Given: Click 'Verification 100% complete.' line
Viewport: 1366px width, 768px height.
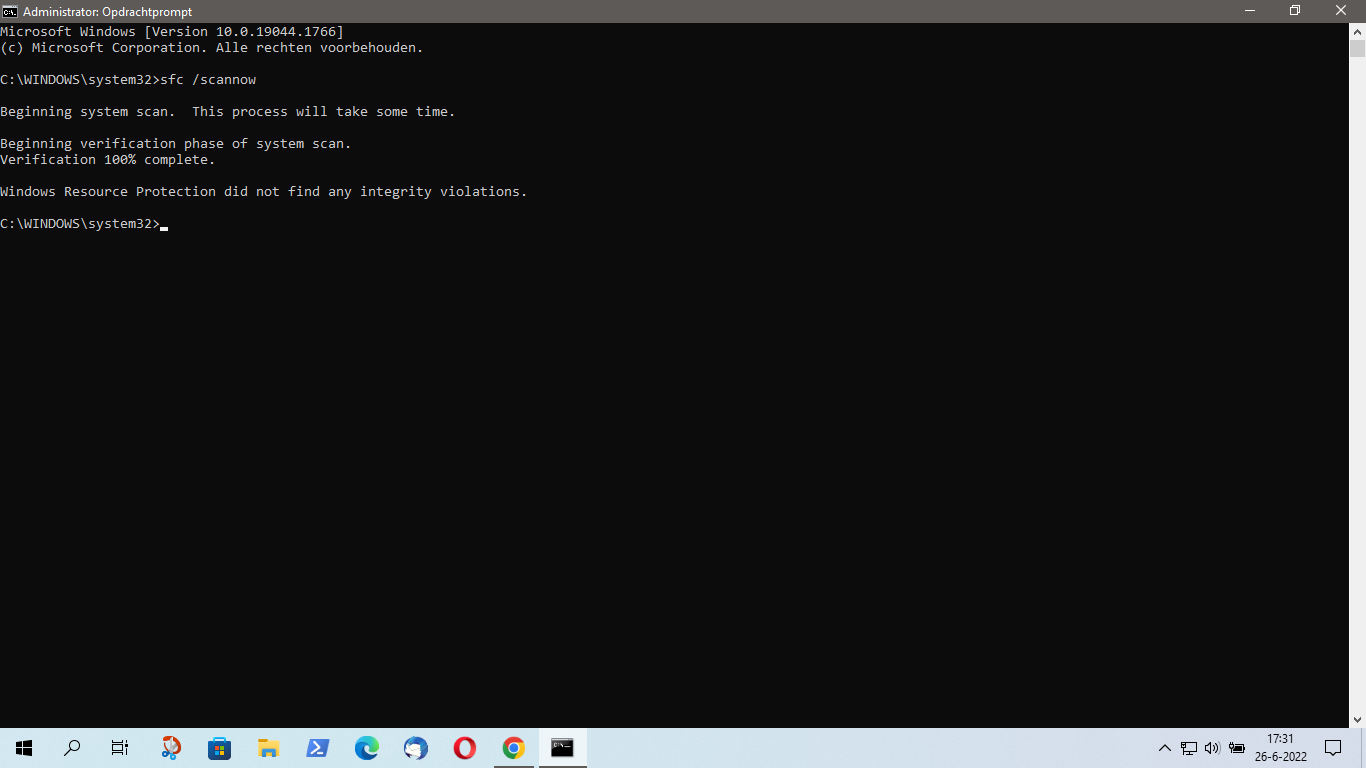Looking at the screenshot, I should coord(108,159).
